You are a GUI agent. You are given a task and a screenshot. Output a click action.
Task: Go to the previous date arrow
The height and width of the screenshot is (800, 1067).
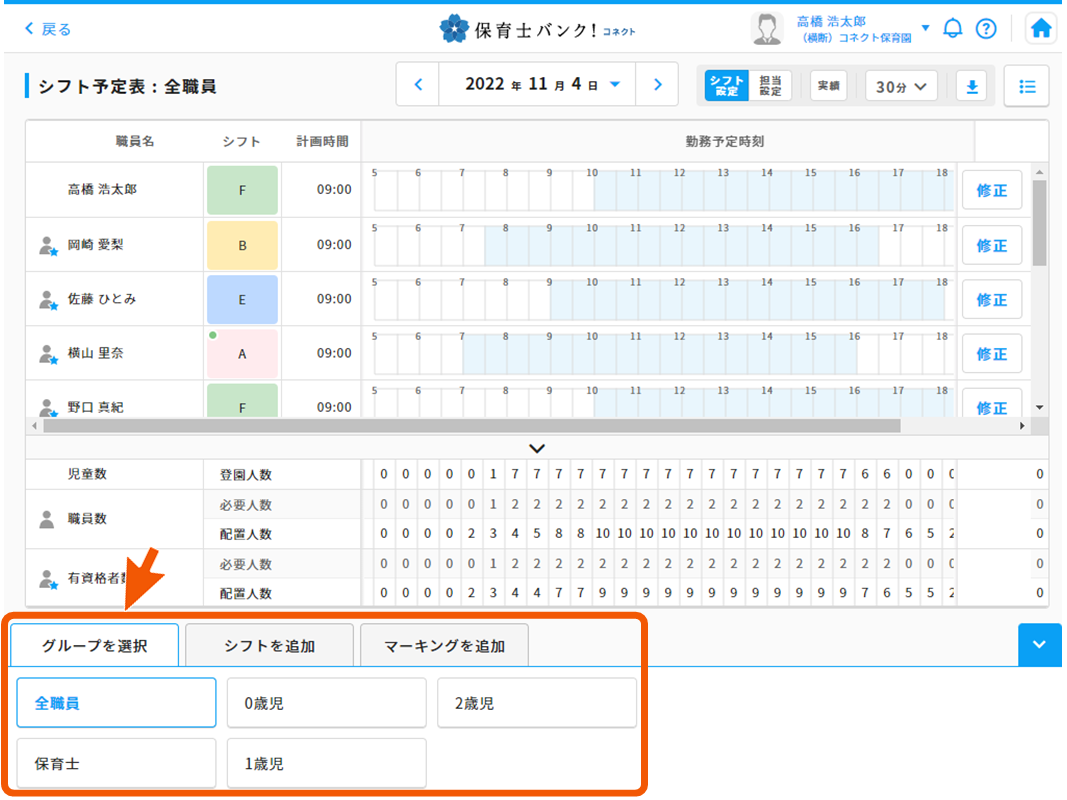(418, 84)
